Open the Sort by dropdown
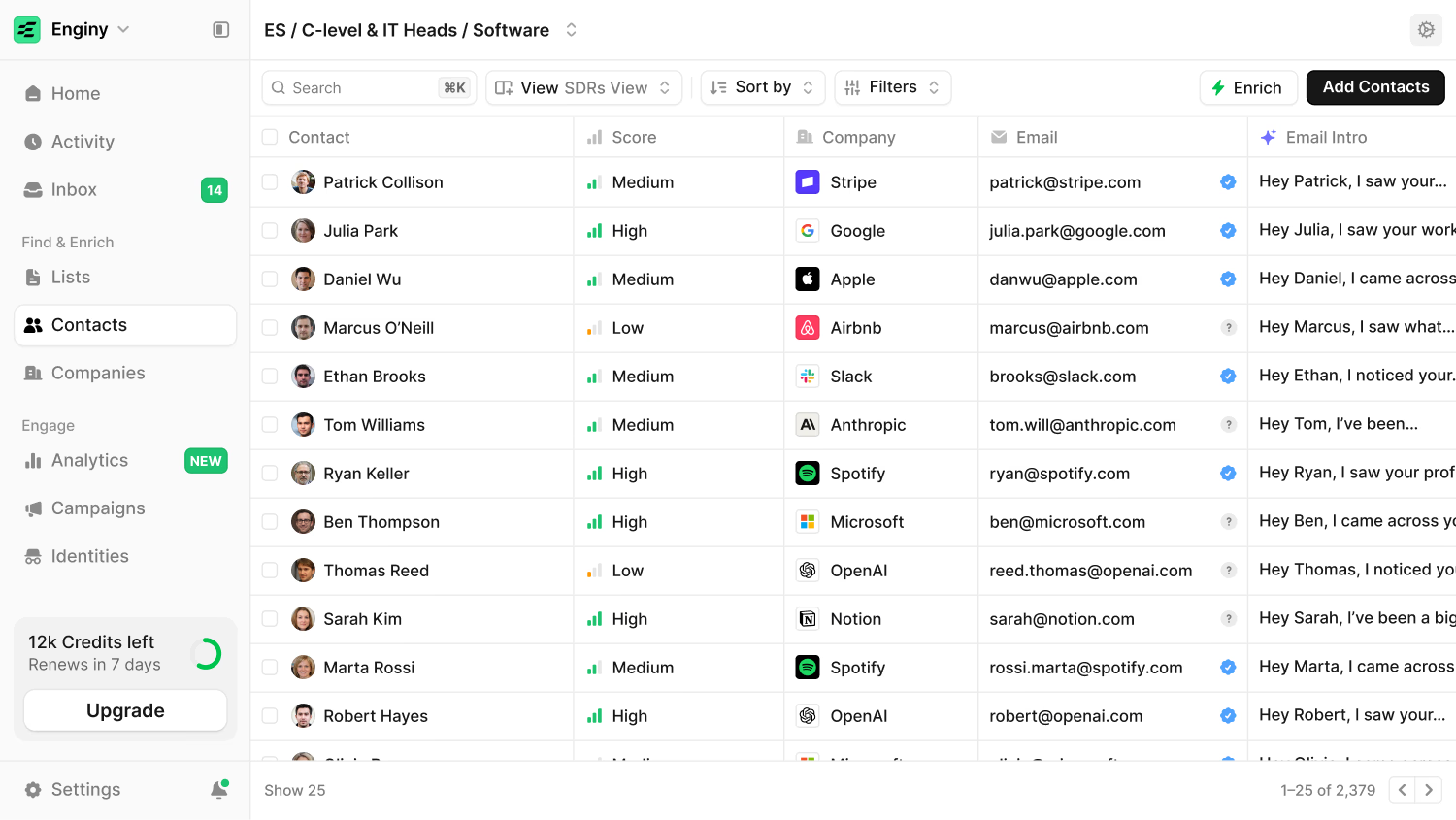Viewport: 1456px width, 820px height. pos(763,88)
